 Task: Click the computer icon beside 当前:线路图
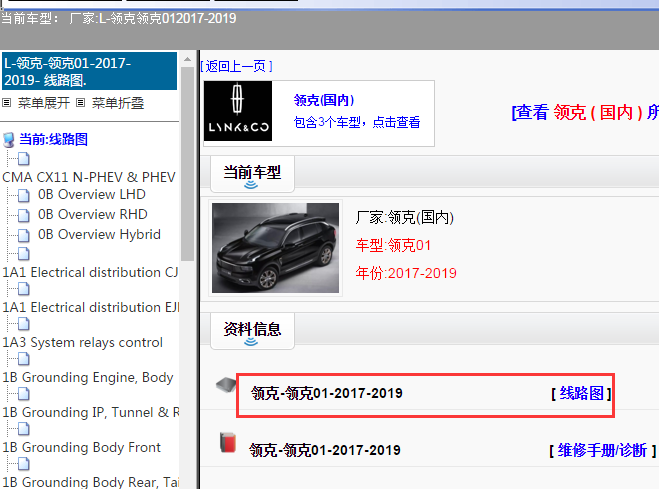point(8,140)
